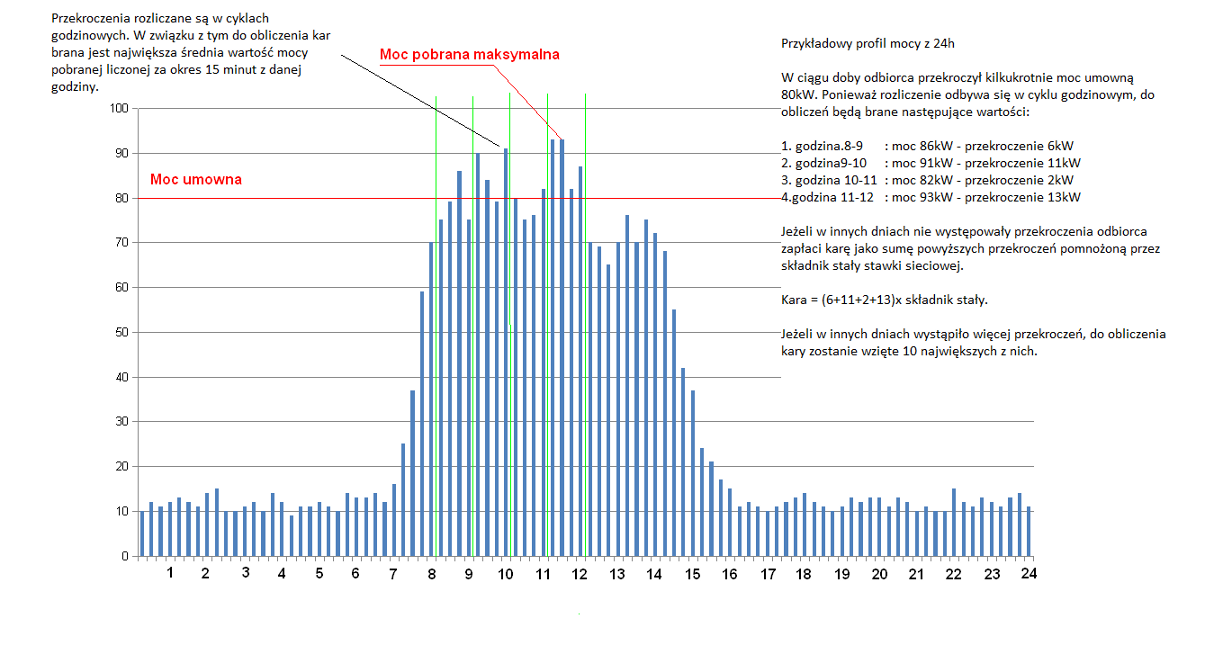Click the y-axis value 0
The width and height of the screenshot is (1214, 663).
pyautogui.click(x=127, y=556)
